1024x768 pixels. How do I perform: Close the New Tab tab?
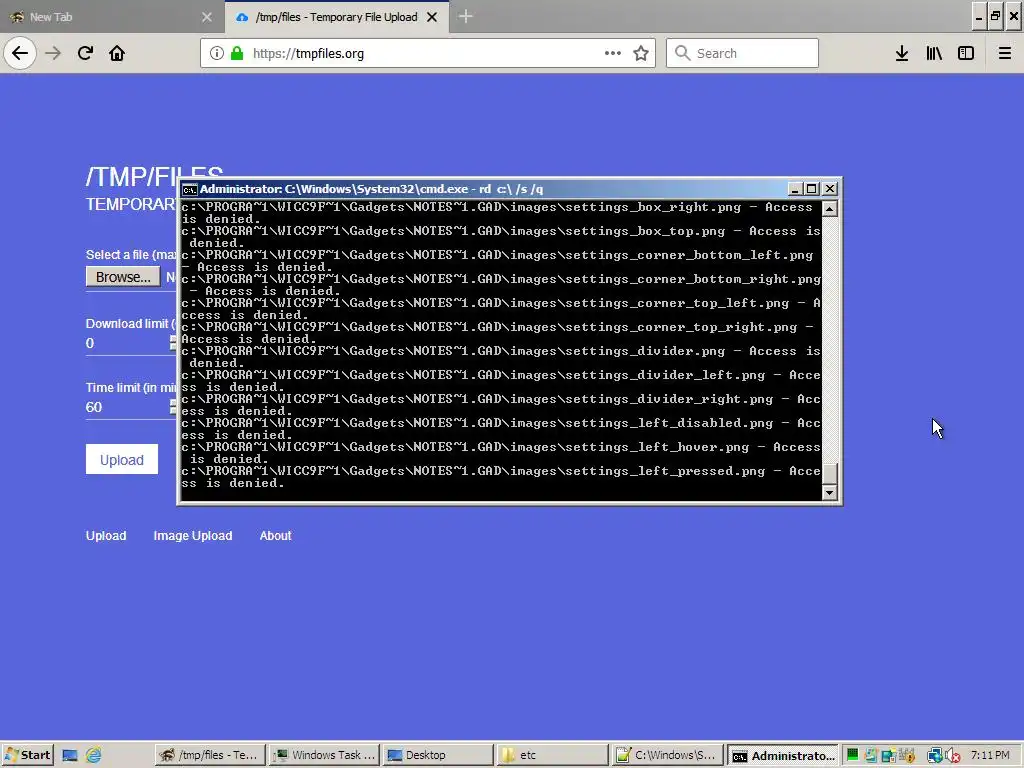coord(207,17)
